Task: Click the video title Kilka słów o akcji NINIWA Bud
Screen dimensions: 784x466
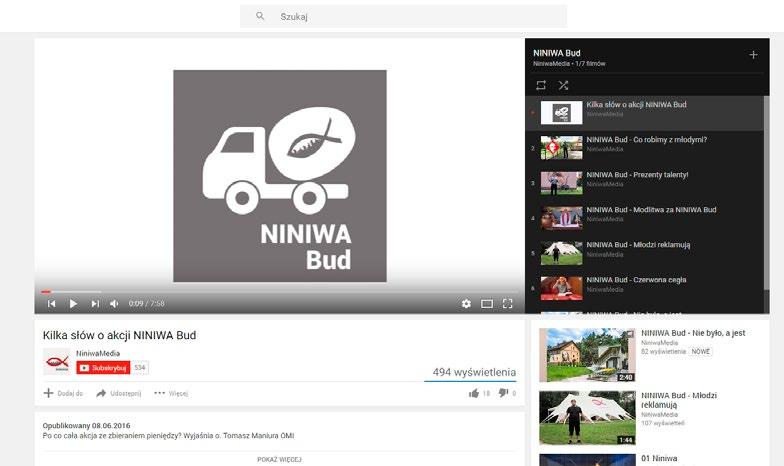Action: click(120, 335)
